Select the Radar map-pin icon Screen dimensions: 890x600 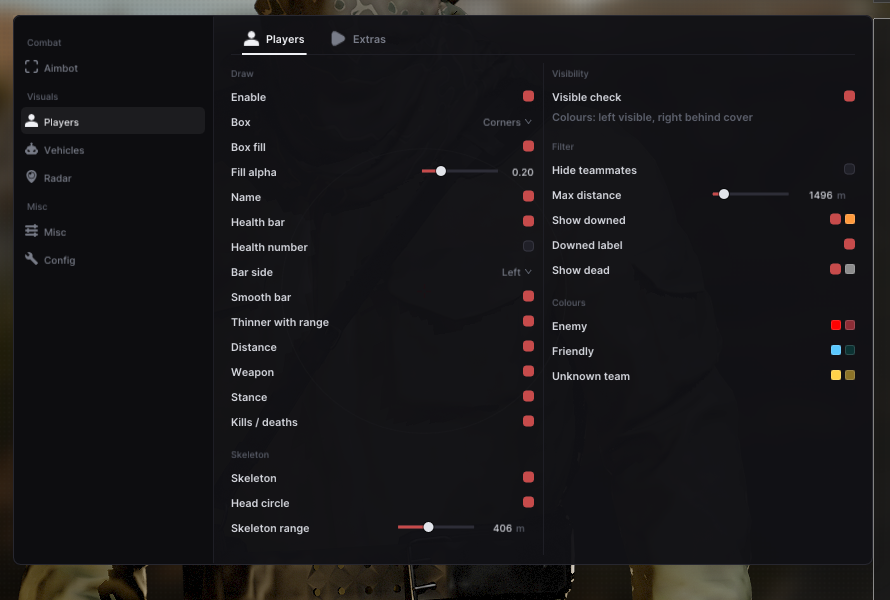pyautogui.click(x=32, y=177)
